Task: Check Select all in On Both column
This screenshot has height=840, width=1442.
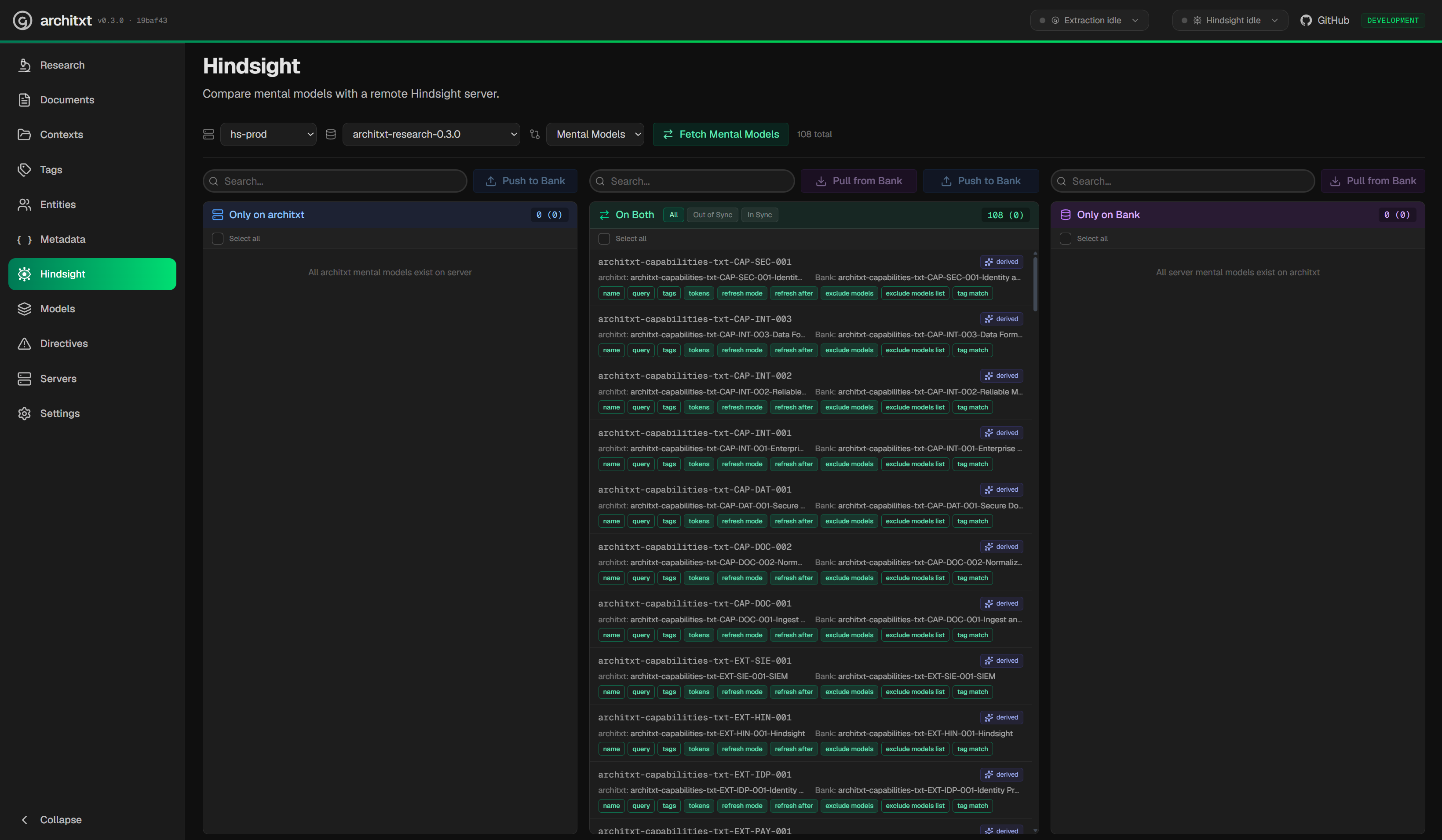Action: click(x=604, y=239)
